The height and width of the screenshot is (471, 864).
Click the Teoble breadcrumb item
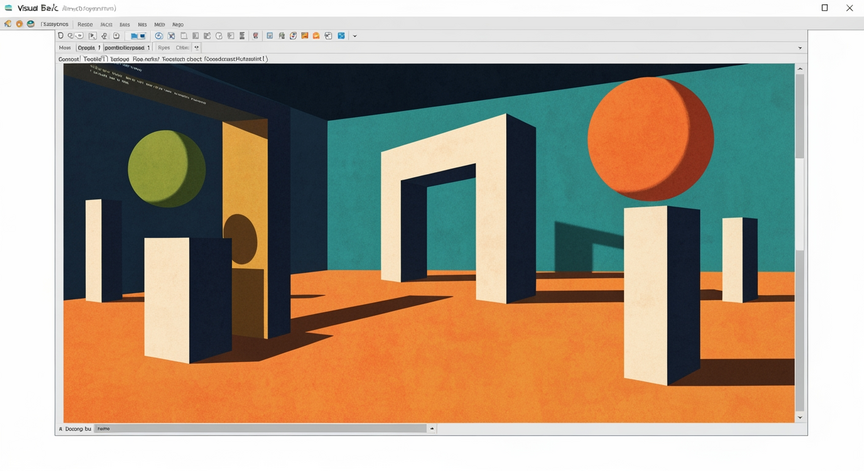(x=95, y=59)
